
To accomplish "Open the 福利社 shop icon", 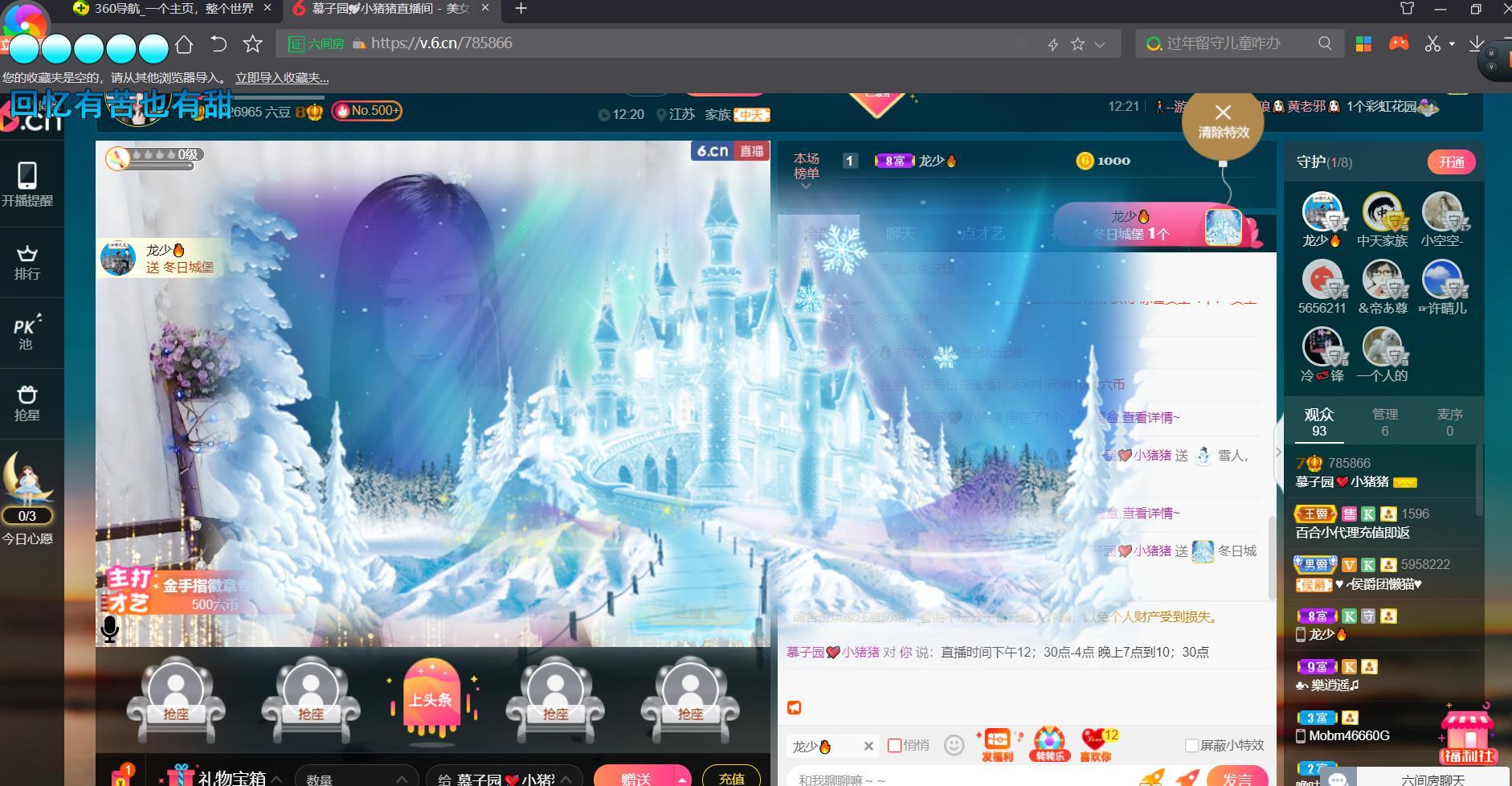I will pyautogui.click(x=1468, y=735).
